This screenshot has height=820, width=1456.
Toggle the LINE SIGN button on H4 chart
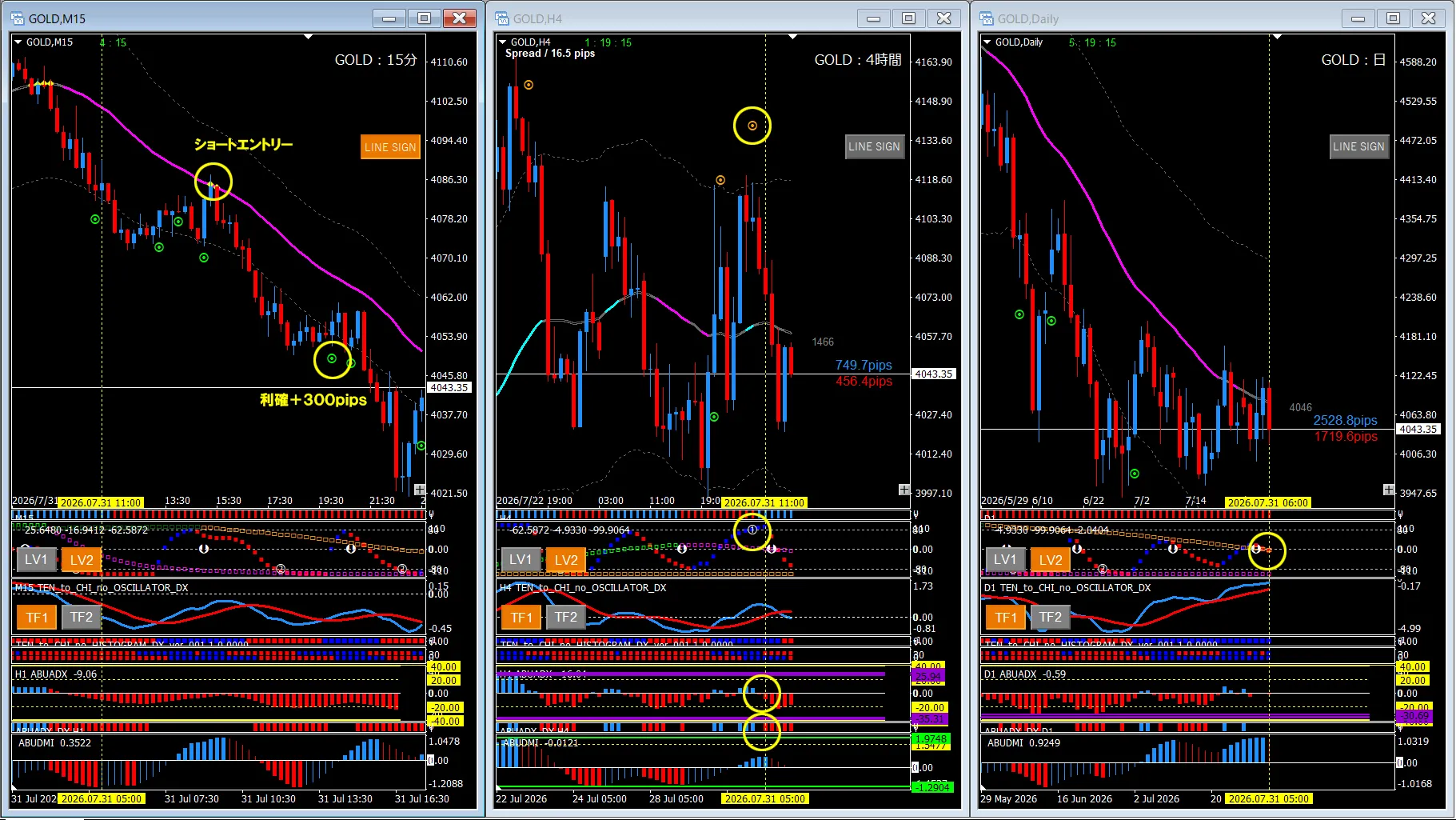click(874, 146)
